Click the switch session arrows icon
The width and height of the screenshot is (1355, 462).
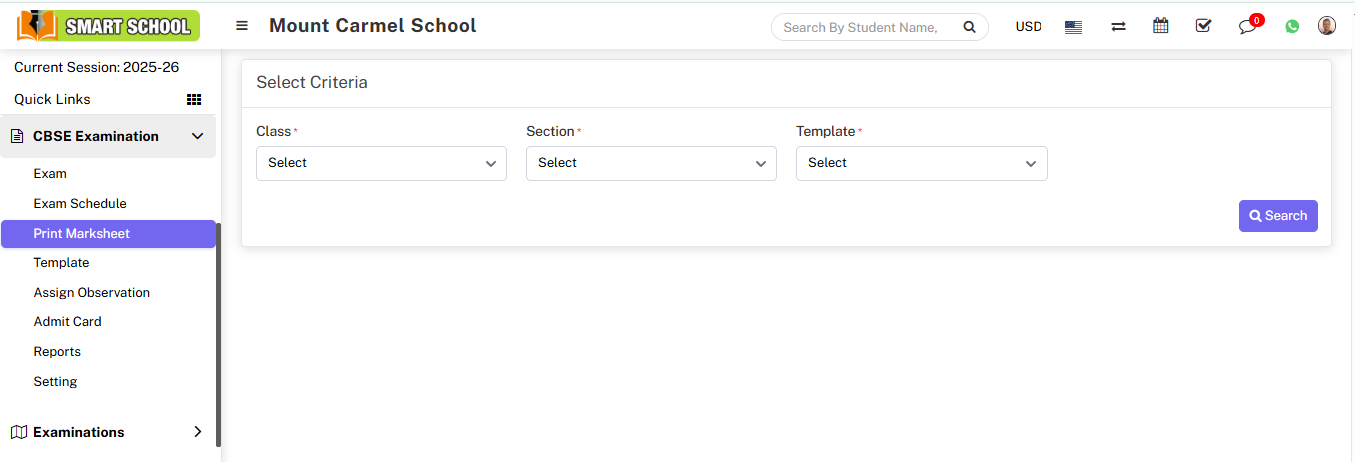1118,27
